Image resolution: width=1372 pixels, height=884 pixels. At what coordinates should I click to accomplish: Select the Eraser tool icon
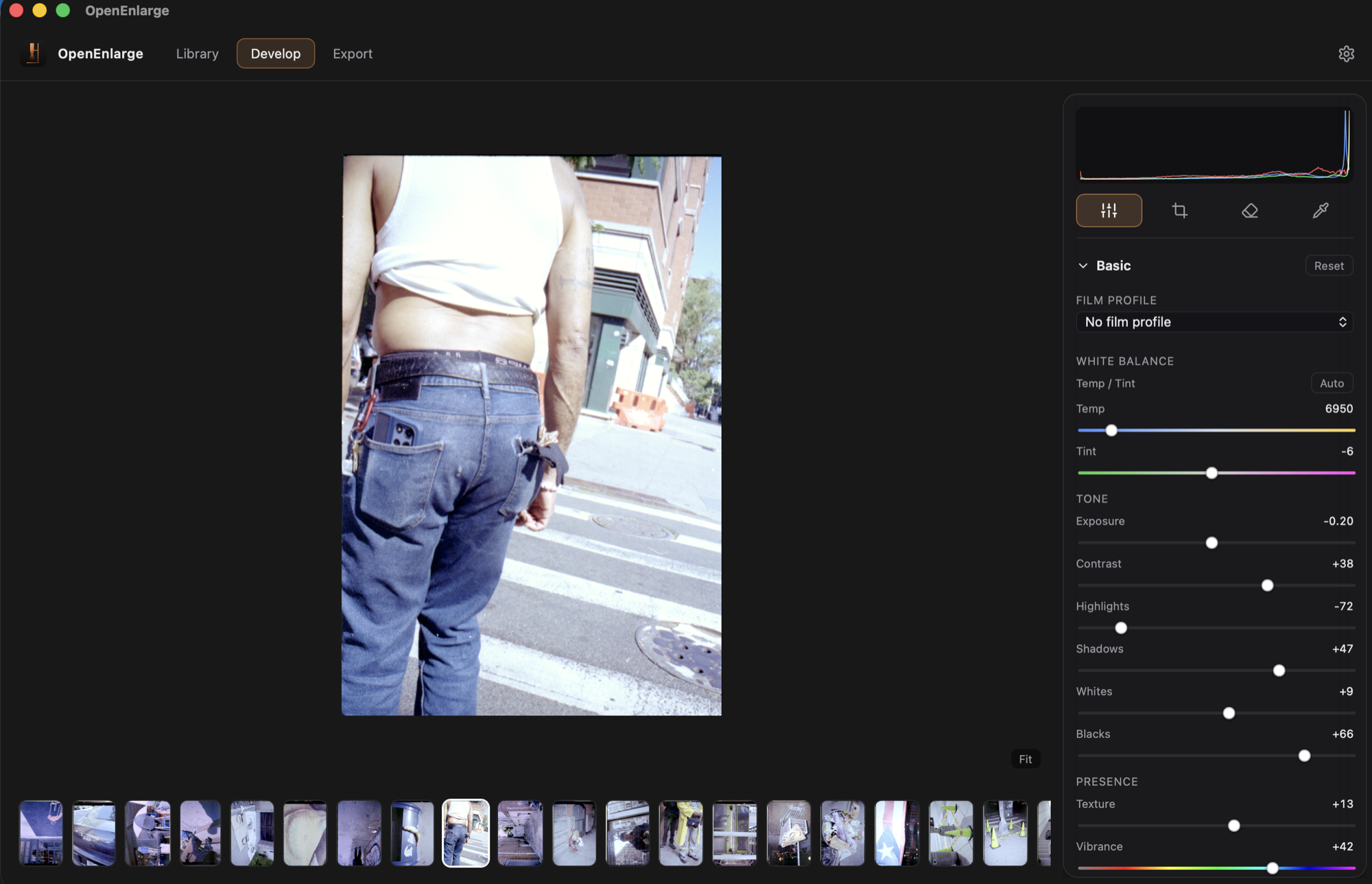point(1250,211)
